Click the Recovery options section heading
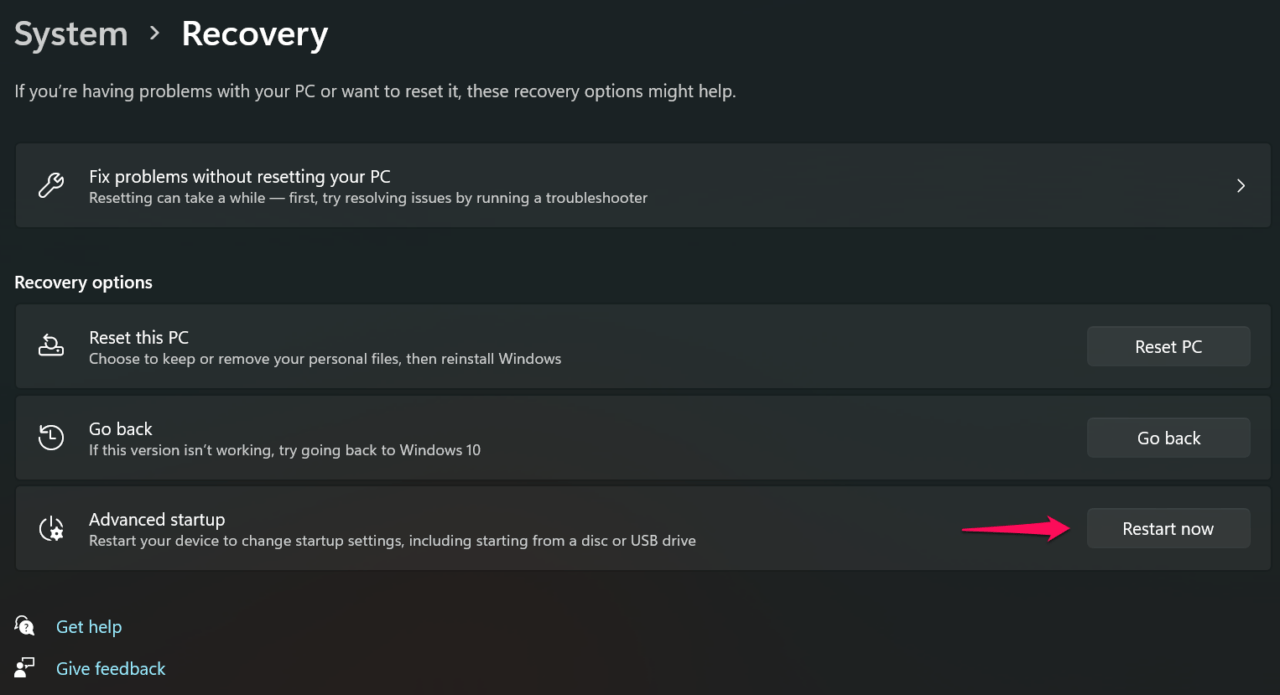This screenshot has width=1280, height=695. click(x=83, y=282)
